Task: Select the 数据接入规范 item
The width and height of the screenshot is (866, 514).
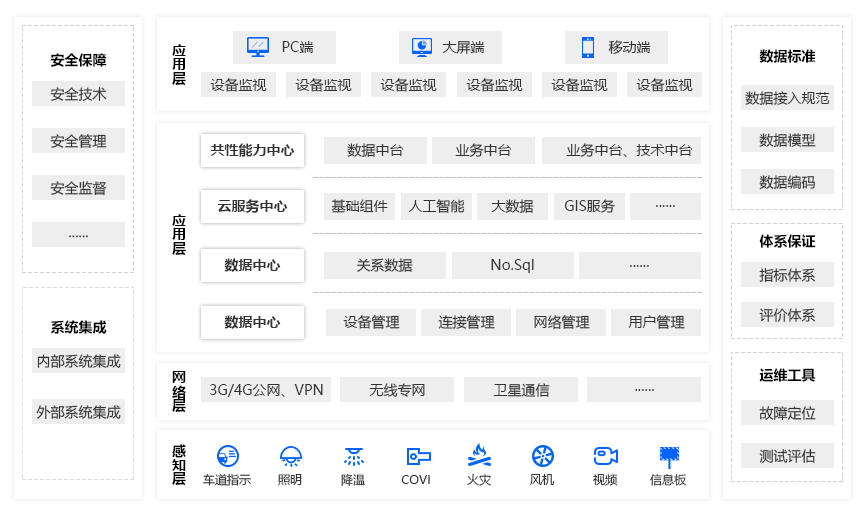Action: 787,98
